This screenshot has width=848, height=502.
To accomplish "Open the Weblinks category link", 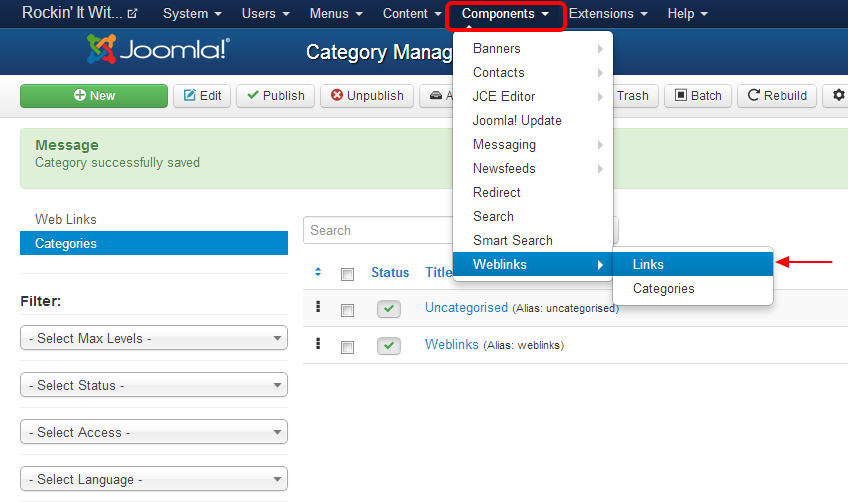I will pyautogui.click(x=452, y=344).
